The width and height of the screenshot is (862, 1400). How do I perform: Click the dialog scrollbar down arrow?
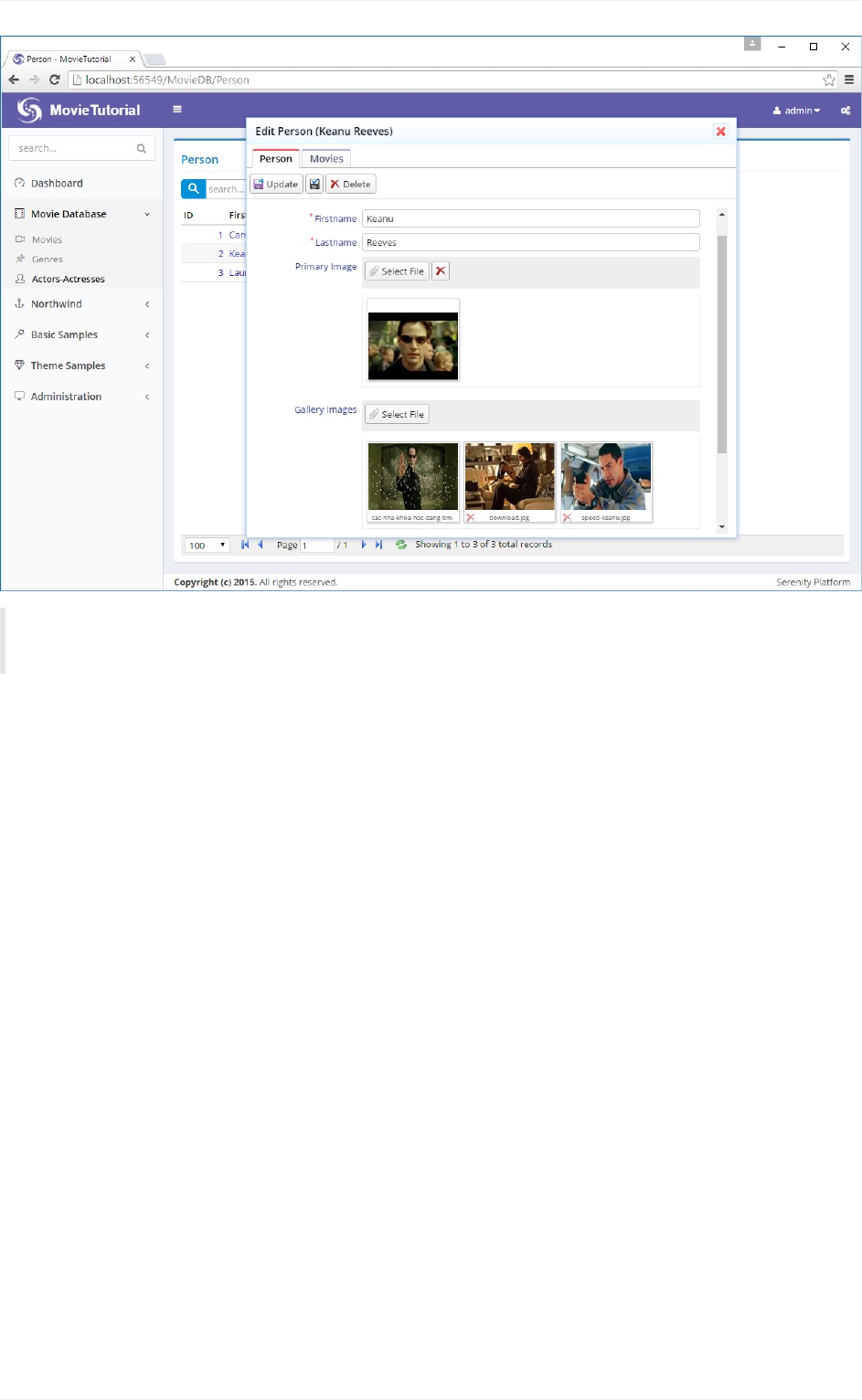(722, 527)
